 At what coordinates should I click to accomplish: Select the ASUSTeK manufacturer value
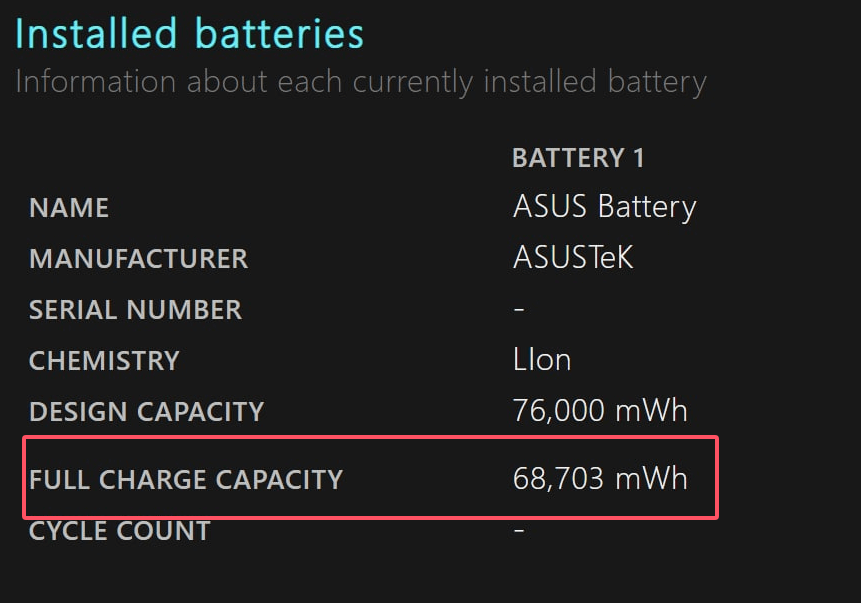click(573, 258)
